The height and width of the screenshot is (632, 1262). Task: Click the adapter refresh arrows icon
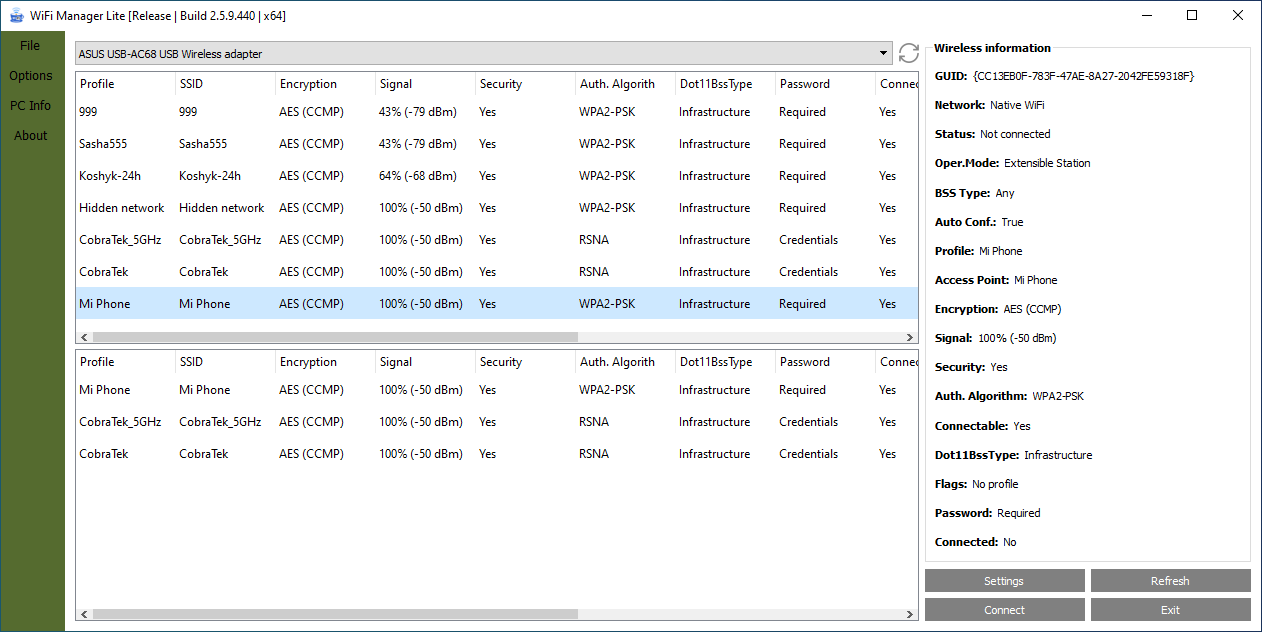(908, 53)
